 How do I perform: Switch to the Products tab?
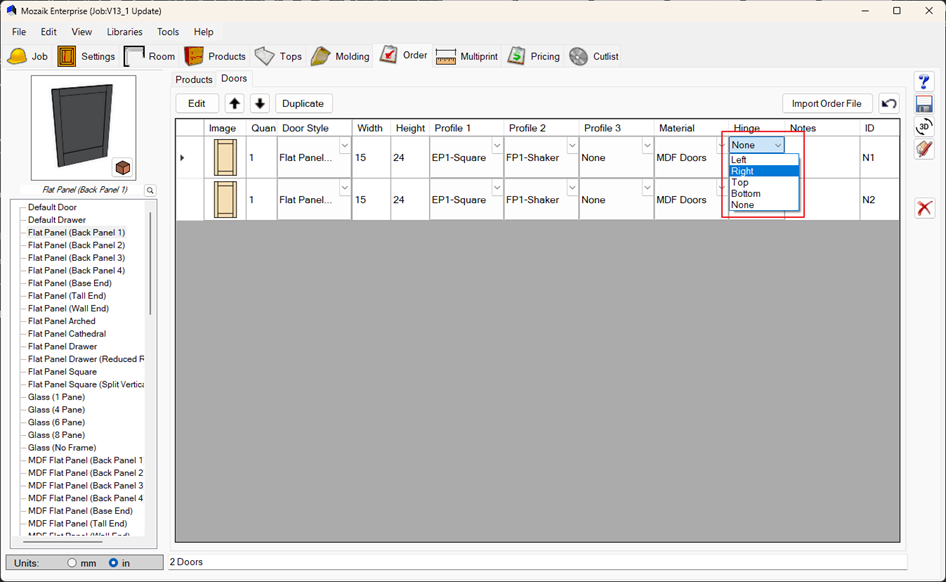[194, 80]
